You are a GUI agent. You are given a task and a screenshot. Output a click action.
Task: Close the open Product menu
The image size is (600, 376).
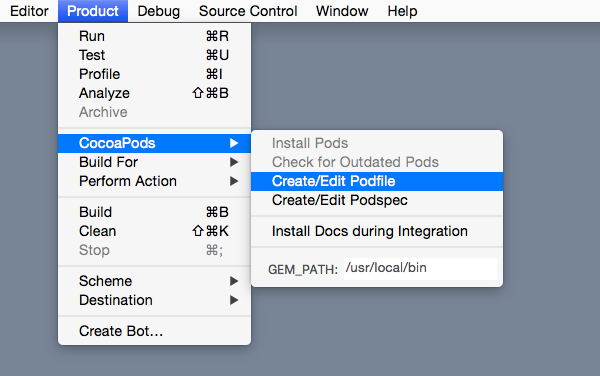93,11
